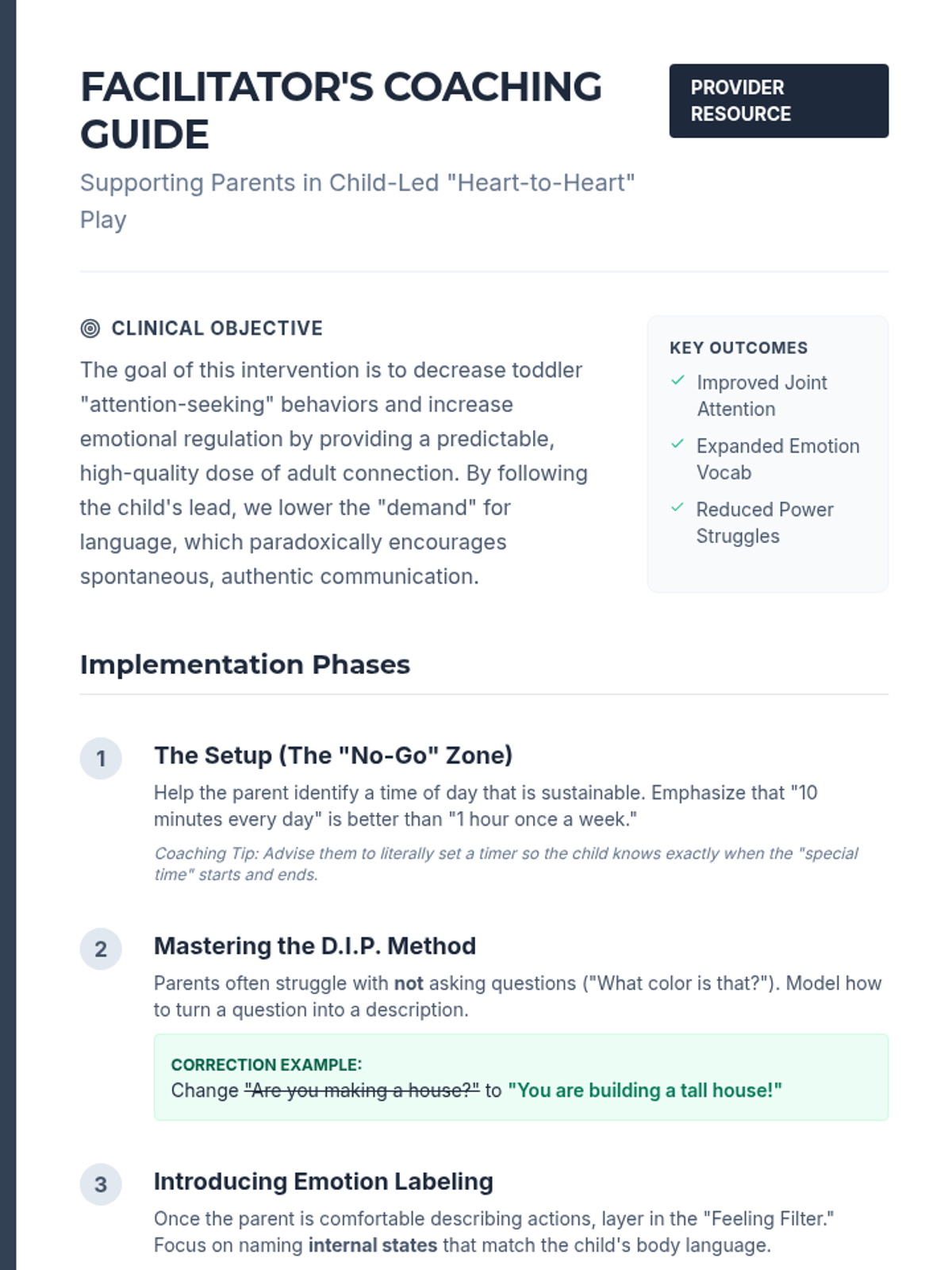Screen dimensions: 952x1270
Task: Click the "Heart-to-Heart" Play subtitle
Action: pos(357,201)
